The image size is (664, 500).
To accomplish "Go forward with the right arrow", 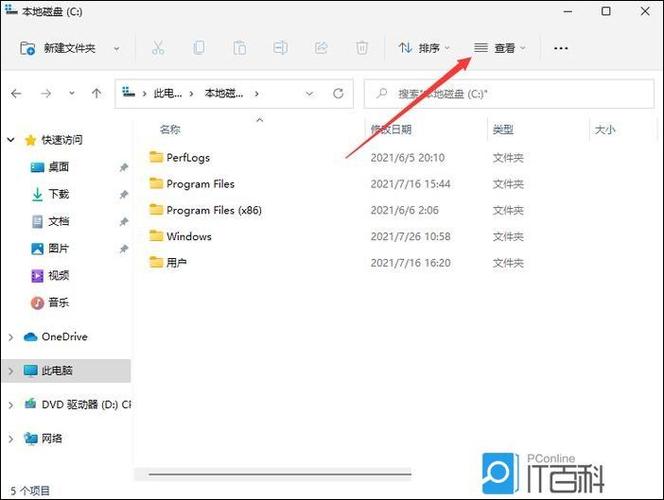I will 46,94.
